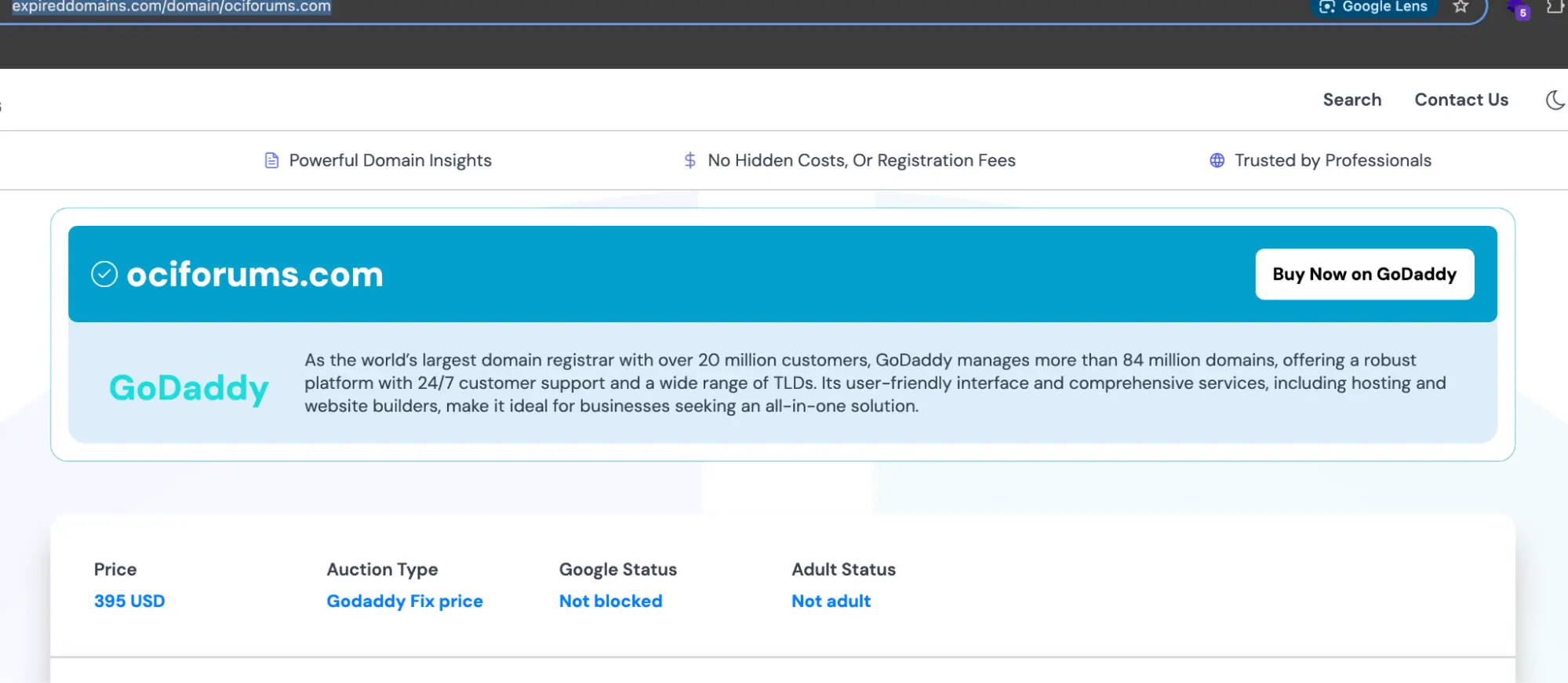The image size is (1568, 683).
Task: Click Buy Now on GoDaddy button
Action: (x=1364, y=274)
